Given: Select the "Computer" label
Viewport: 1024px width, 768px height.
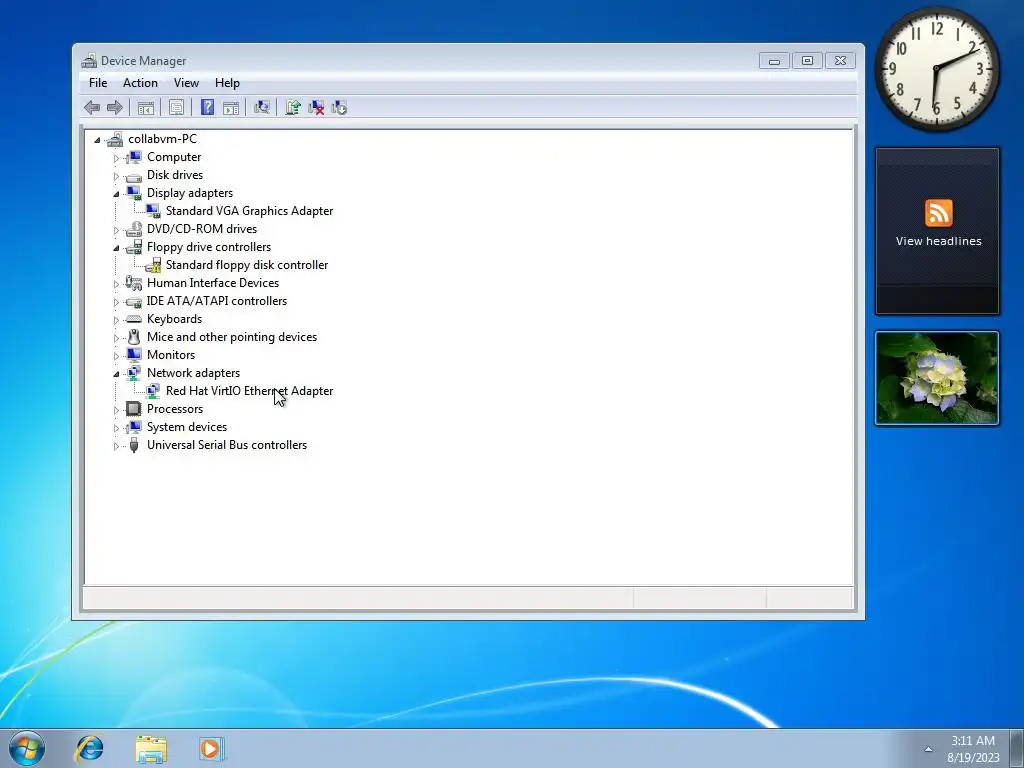Looking at the screenshot, I should pyautogui.click(x=174, y=157).
